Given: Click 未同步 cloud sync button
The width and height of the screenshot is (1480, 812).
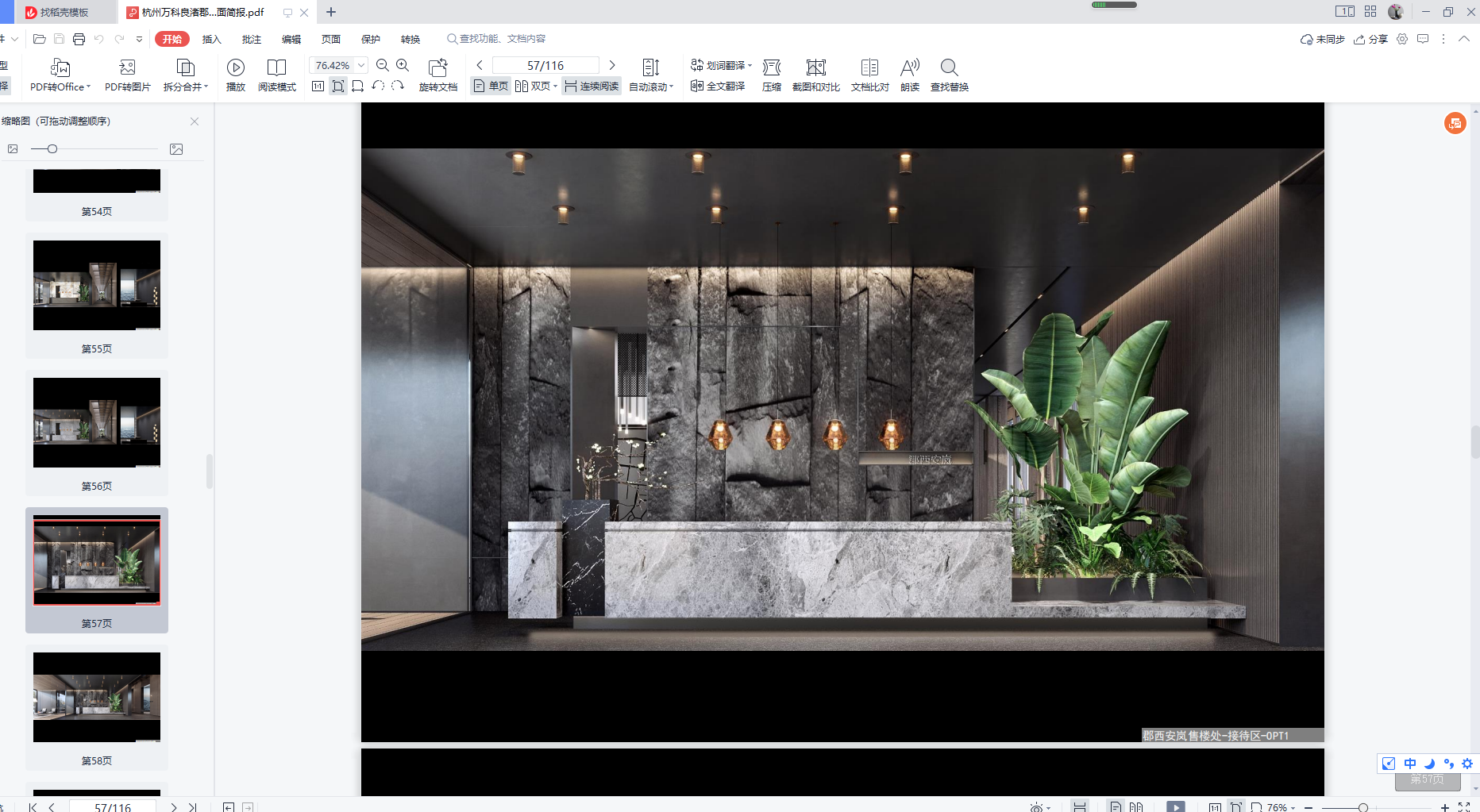Looking at the screenshot, I should click(x=1322, y=39).
